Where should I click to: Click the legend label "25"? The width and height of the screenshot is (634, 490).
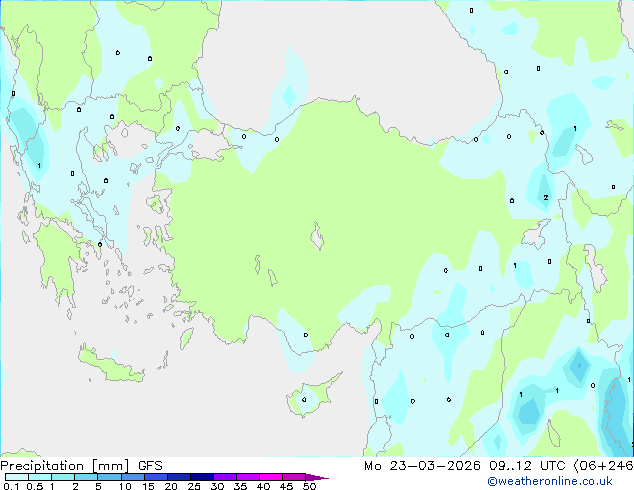click(x=194, y=486)
